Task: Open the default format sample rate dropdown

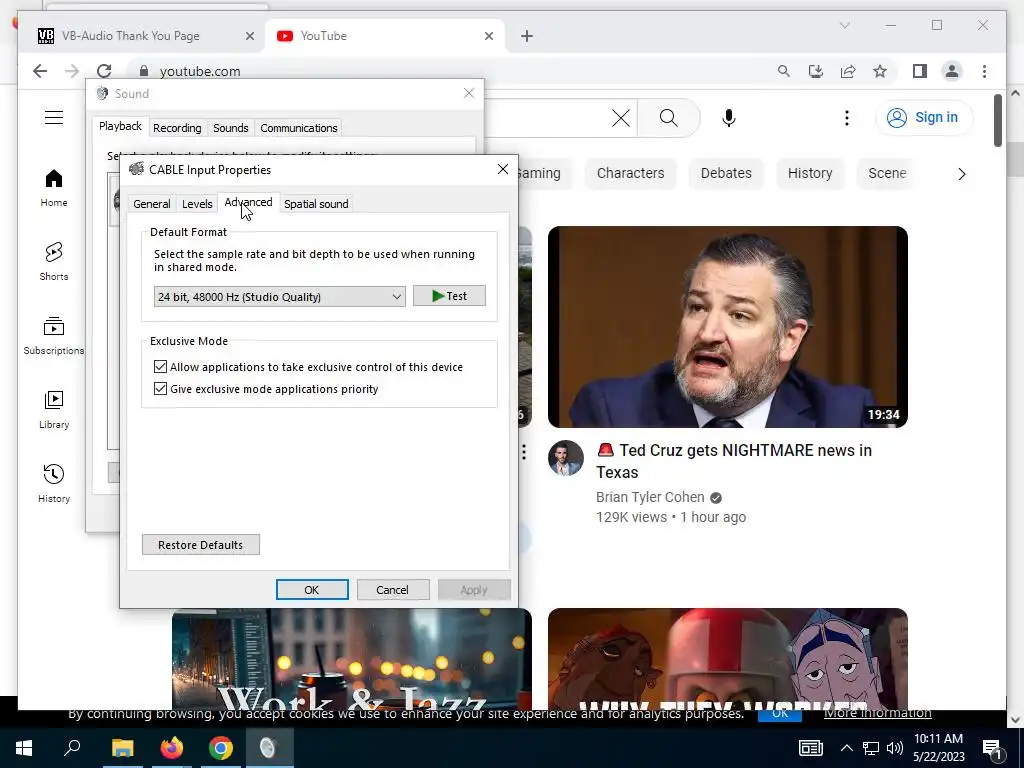Action: [280, 296]
